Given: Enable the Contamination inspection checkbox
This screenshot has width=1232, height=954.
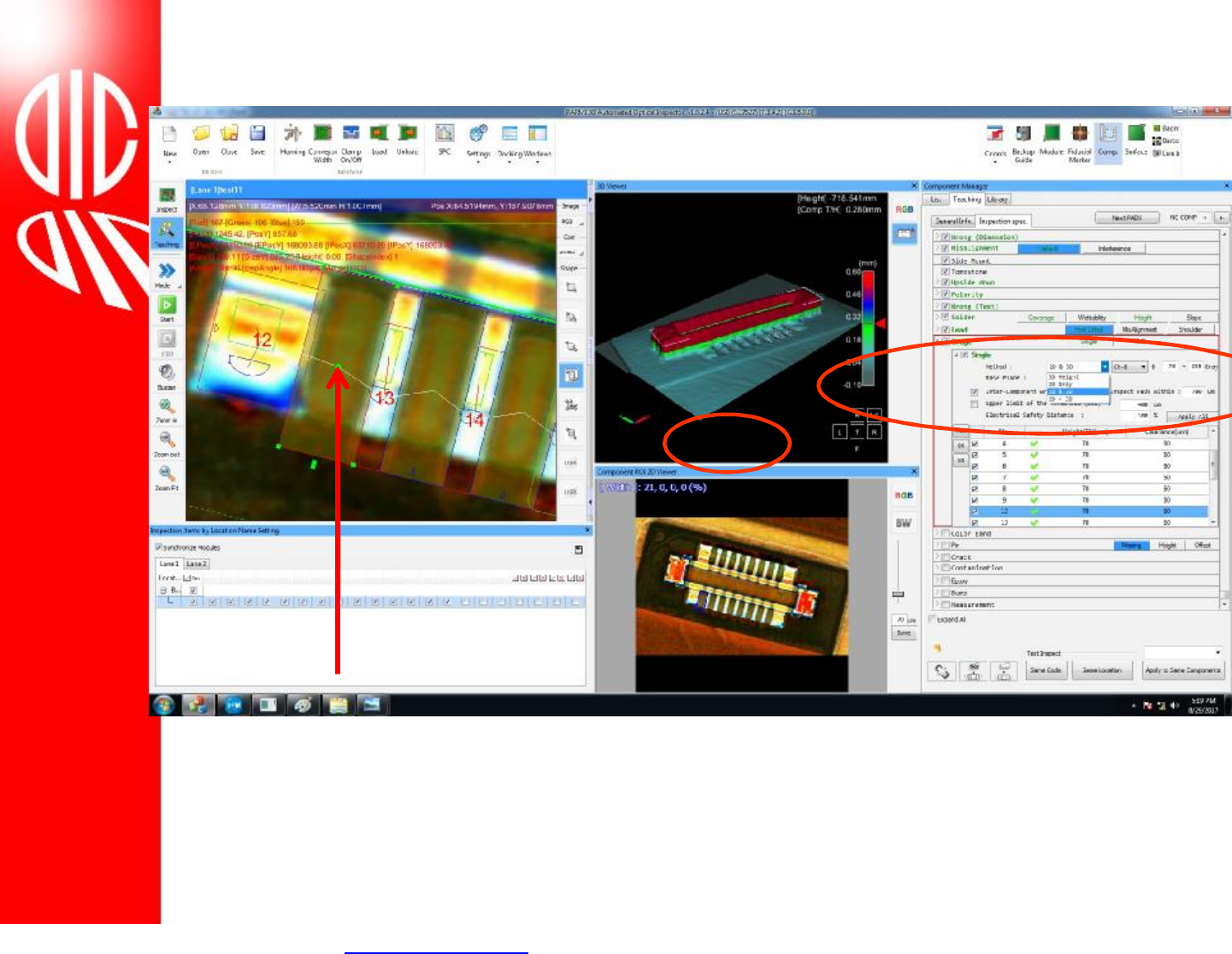Looking at the screenshot, I should tap(945, 568).
